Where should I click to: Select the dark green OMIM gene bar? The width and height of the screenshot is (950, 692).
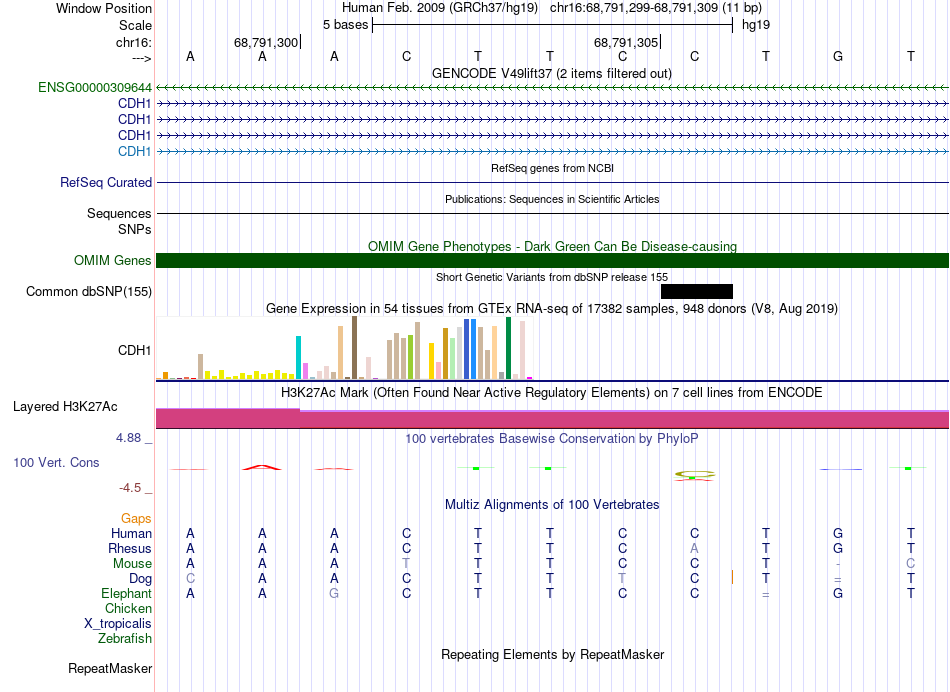click(553, 261)
